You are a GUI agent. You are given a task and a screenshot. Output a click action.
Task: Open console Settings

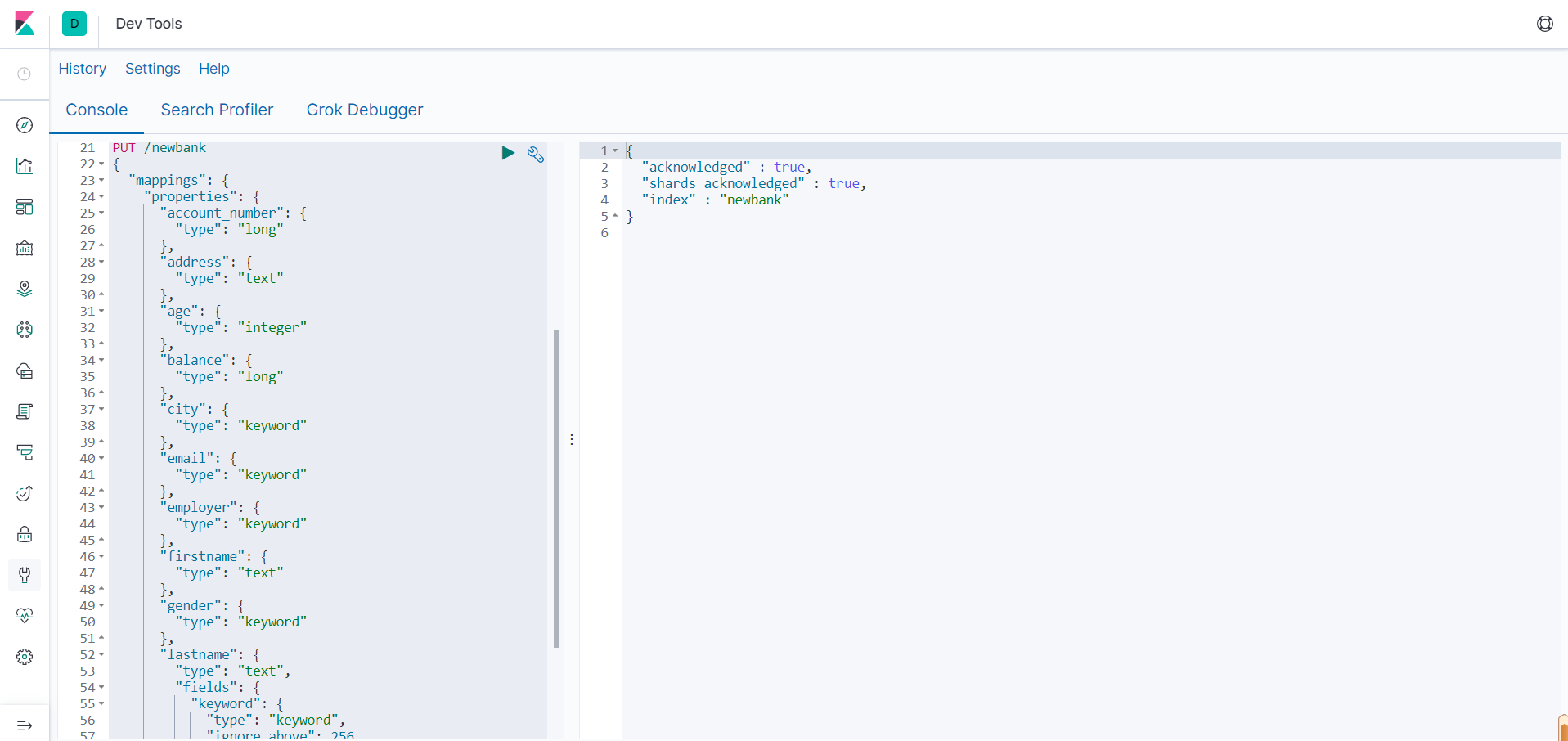point(153,69)
